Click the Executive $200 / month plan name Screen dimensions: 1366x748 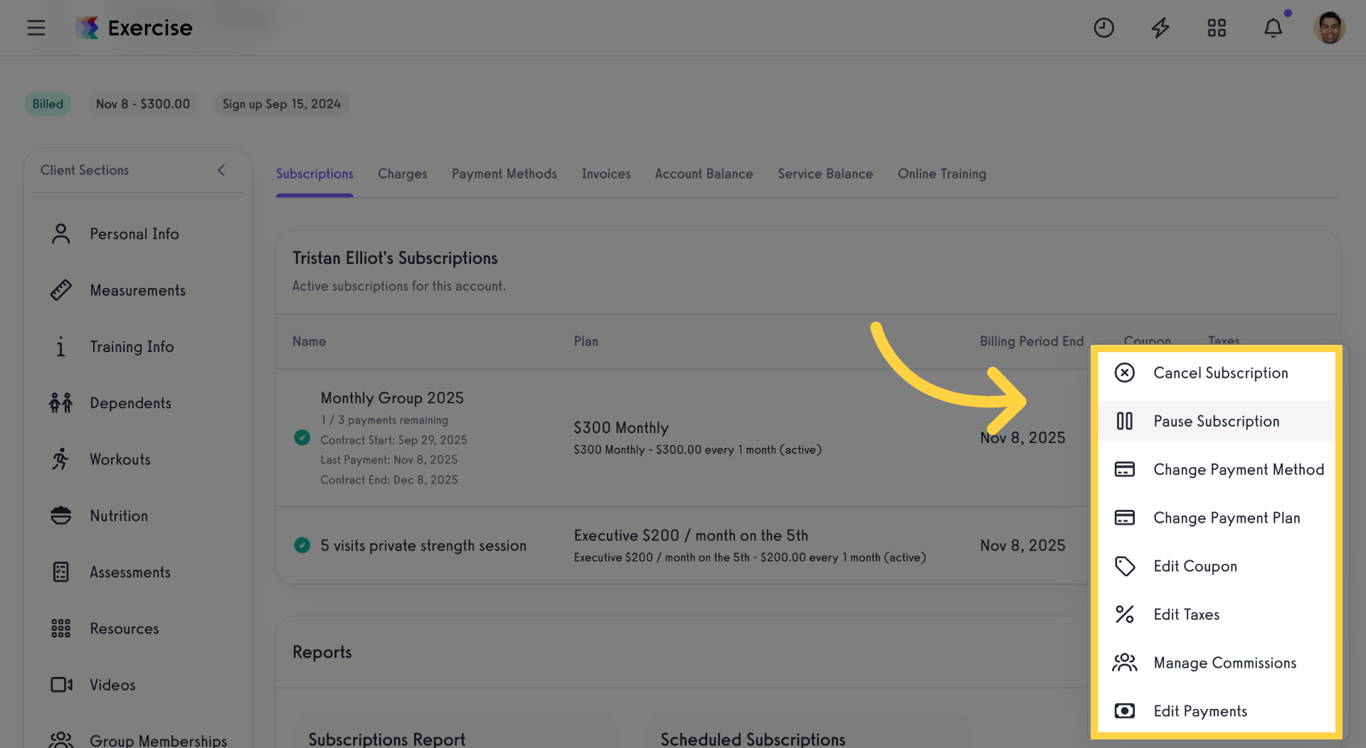tap(691, 536)
